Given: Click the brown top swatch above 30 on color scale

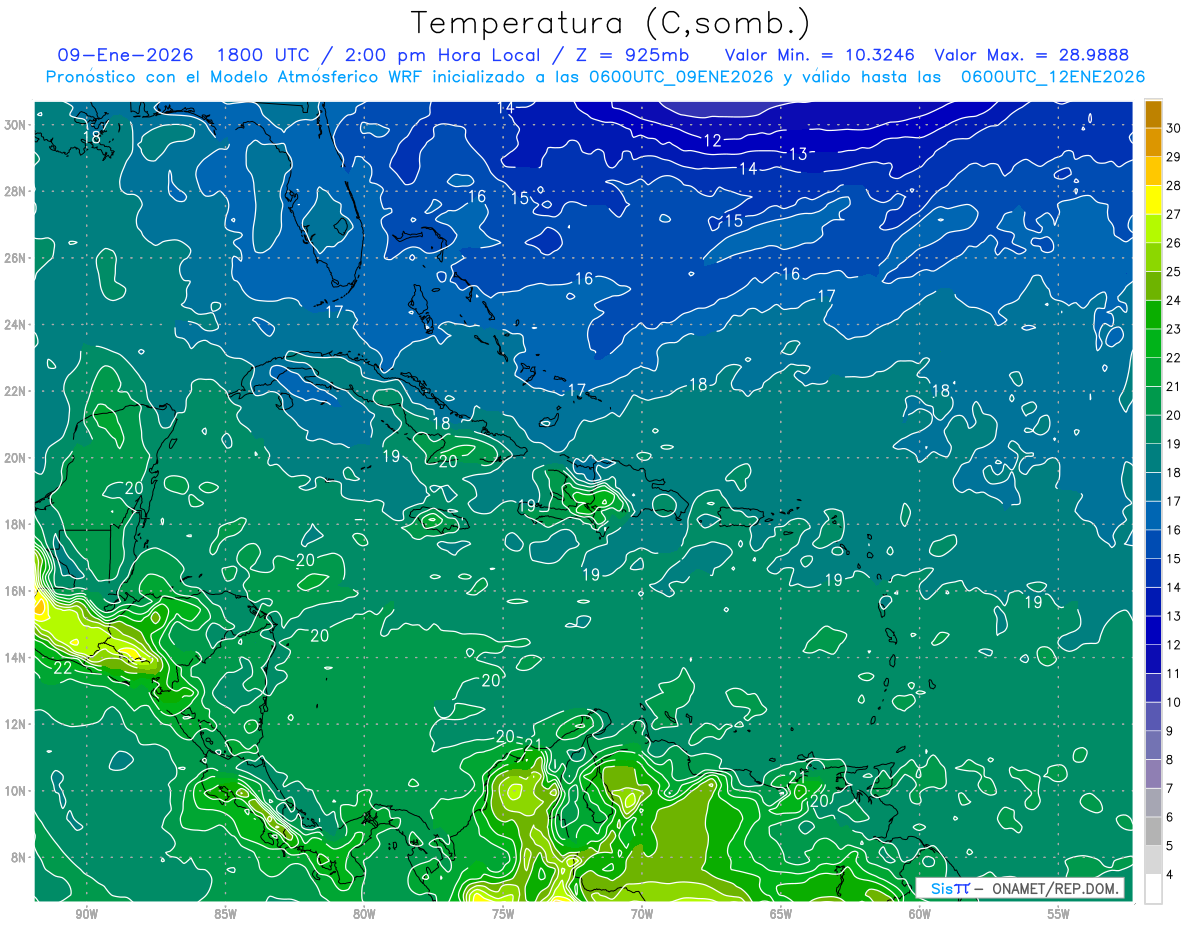Looking at the screenshot, I should pyautogui.click(x=1153, y=114).
